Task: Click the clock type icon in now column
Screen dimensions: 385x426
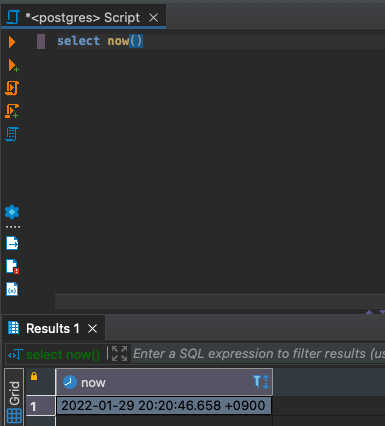Action: click(70, 382)
